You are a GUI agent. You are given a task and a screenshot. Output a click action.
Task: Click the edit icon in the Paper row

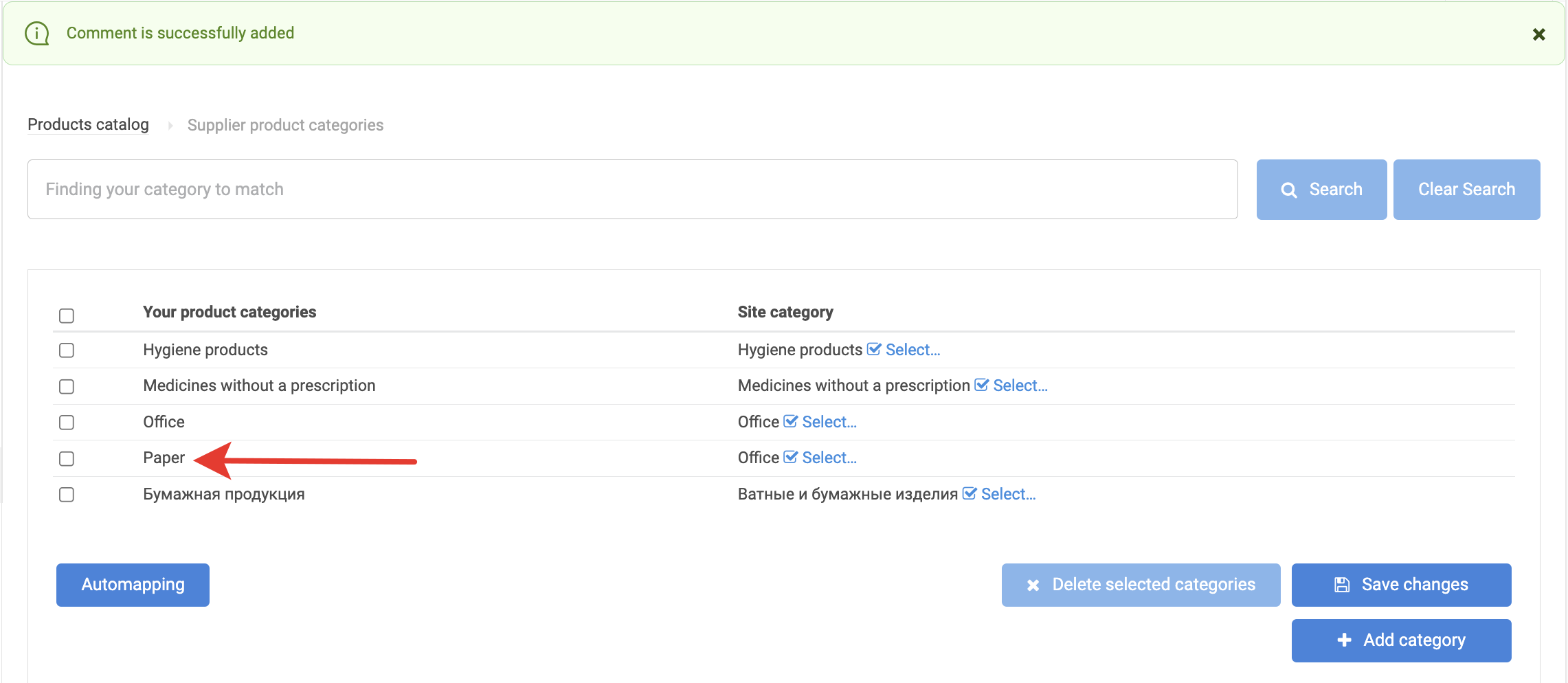click(790, 458)
